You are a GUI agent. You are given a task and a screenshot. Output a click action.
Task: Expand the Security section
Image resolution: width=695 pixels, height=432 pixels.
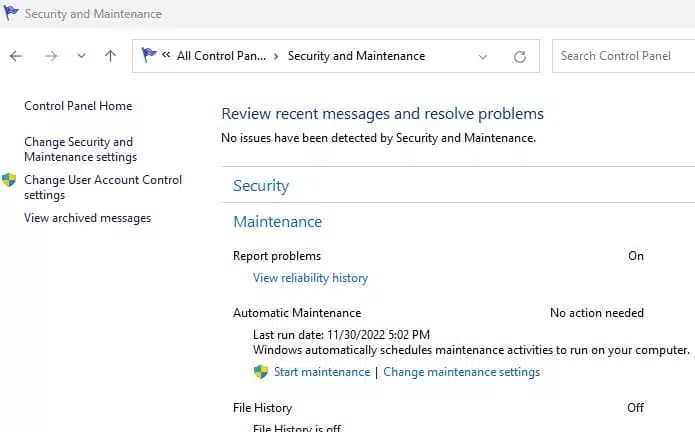(x=261, y=186)
